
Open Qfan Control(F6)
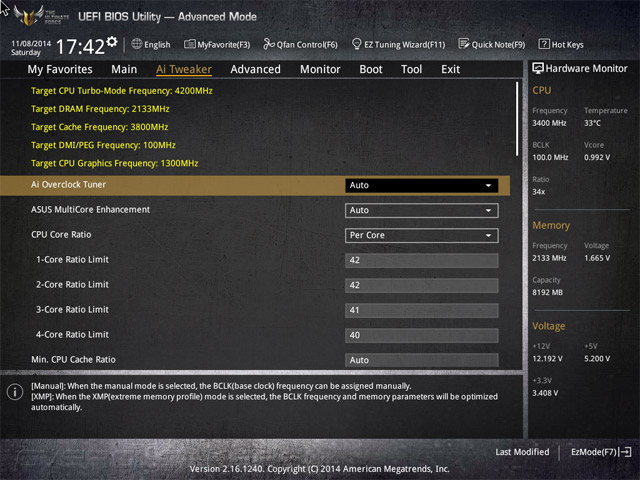tap(300, 44)
